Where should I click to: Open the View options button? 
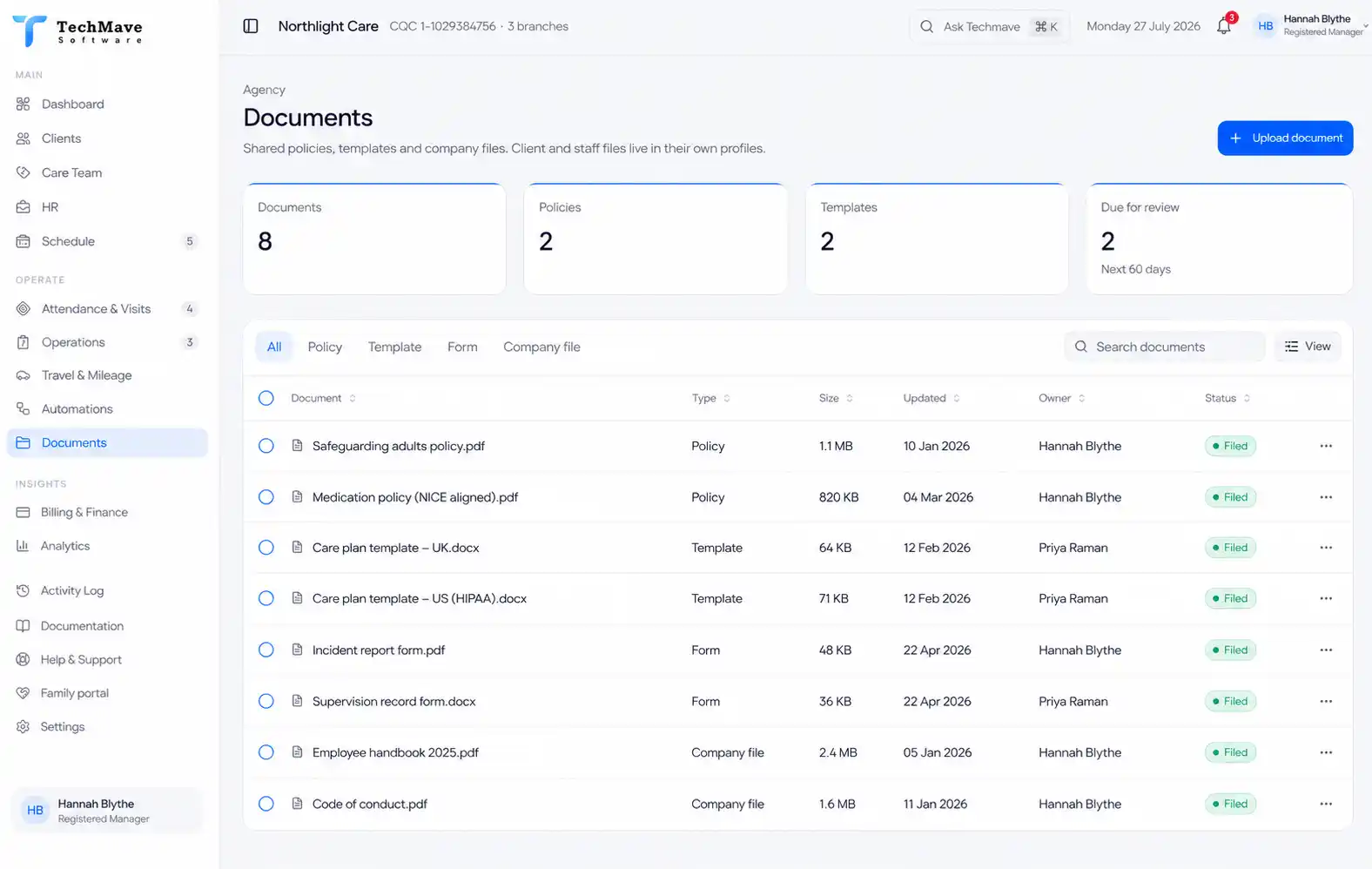click(1308, 347)
